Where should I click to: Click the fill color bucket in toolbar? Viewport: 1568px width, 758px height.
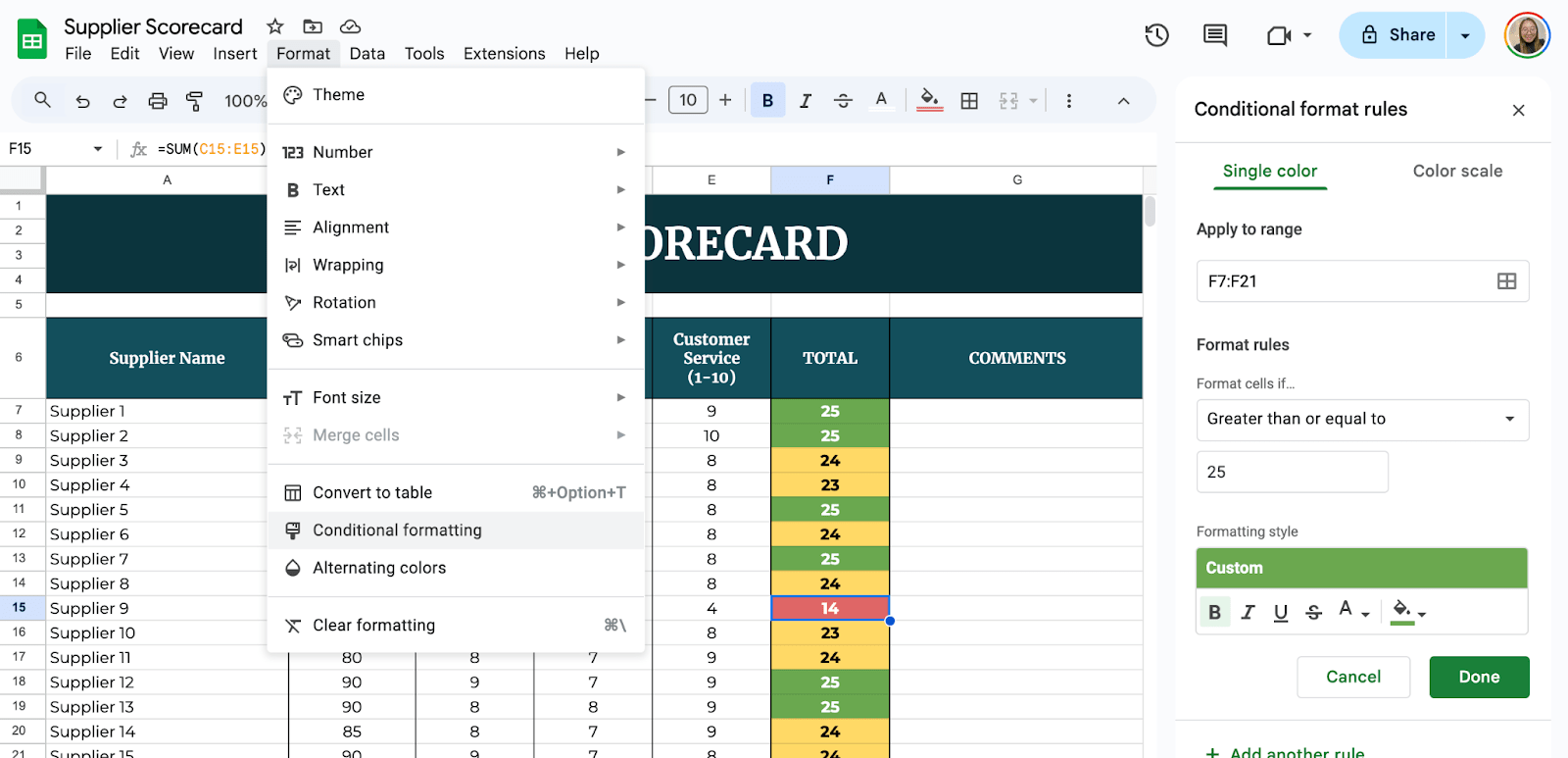(929, 99)
